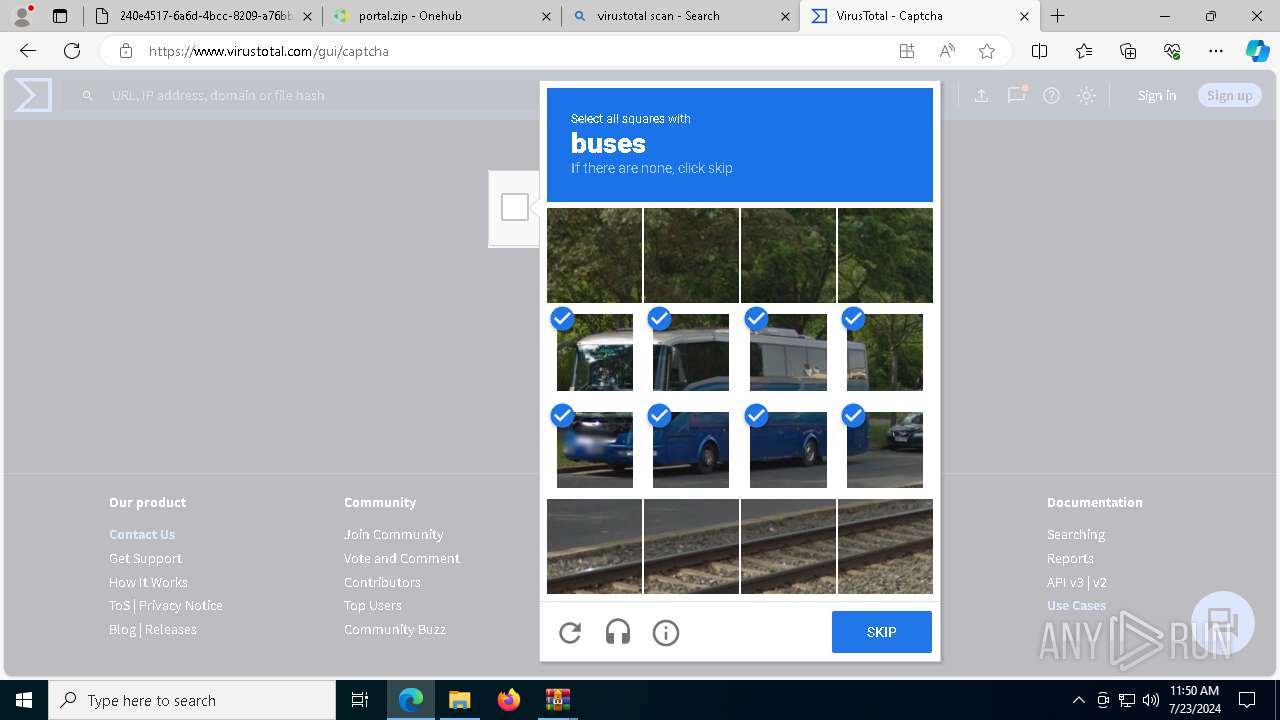Switch to virustotal scan - Search tab
This screenshot has width=1280, height=720.
681,16
